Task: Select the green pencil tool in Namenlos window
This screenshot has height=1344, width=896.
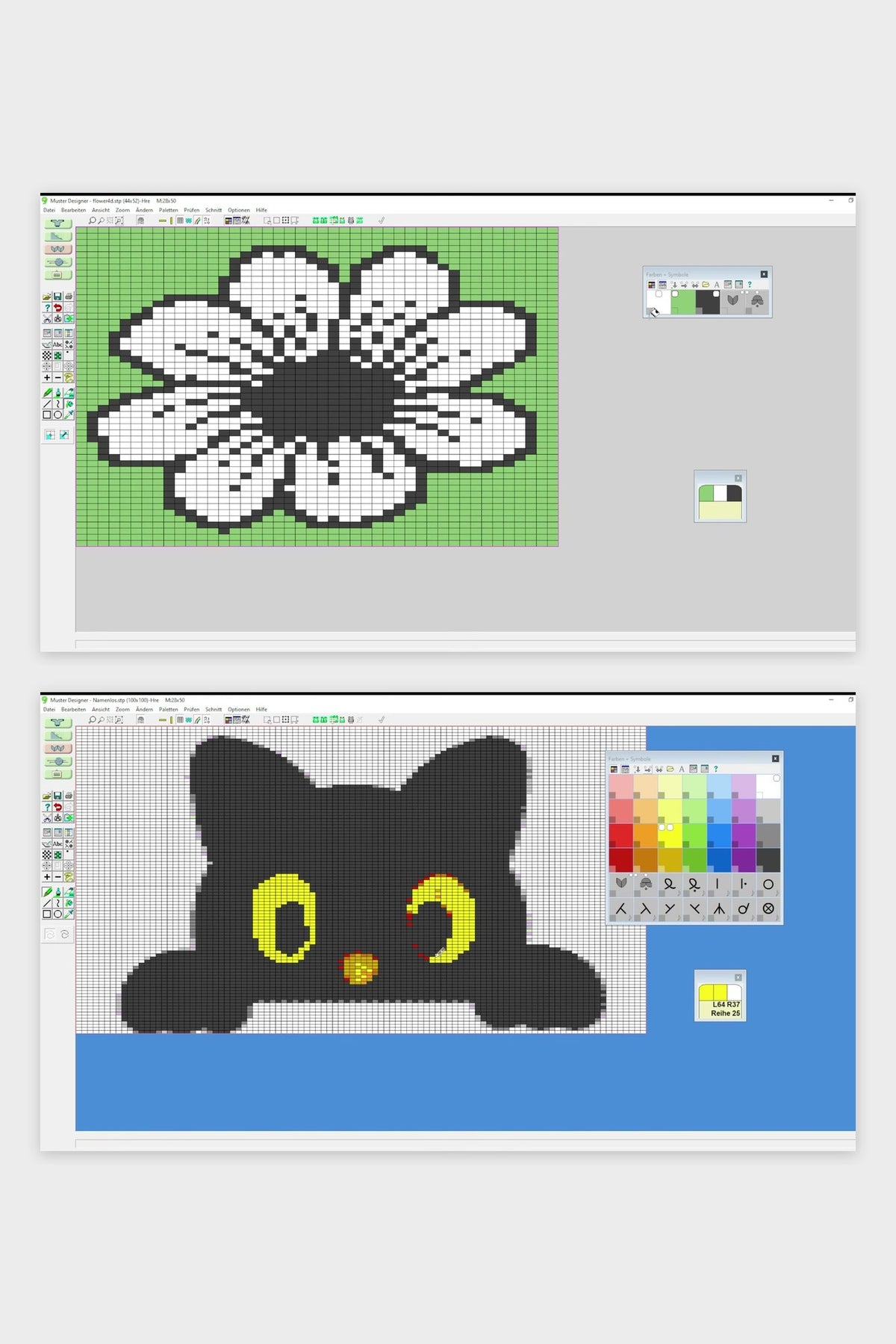Action: 47,892
